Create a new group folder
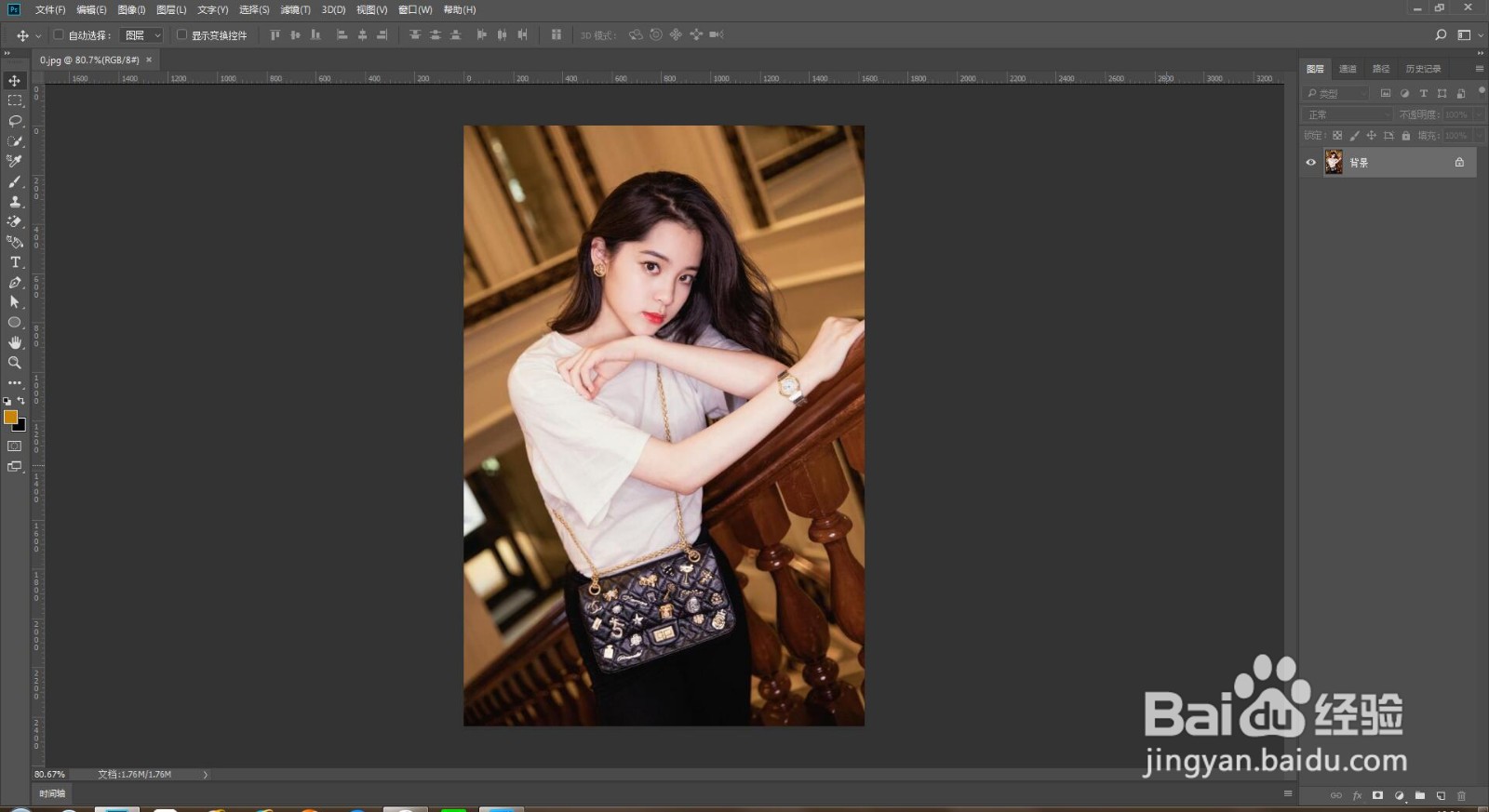Image resolution: width=1489 pixels, height=812 pixels. coord(1419,796)
